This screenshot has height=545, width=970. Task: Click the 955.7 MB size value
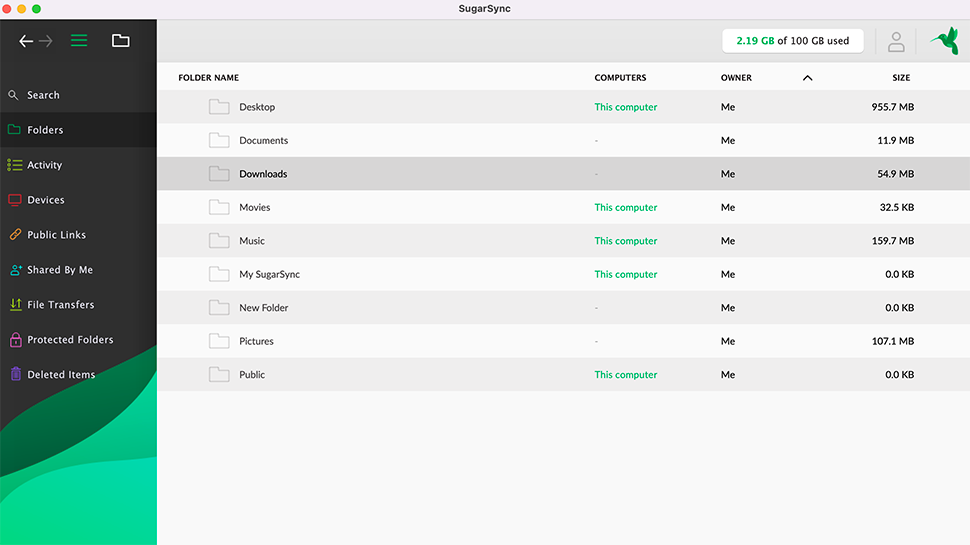893,107
